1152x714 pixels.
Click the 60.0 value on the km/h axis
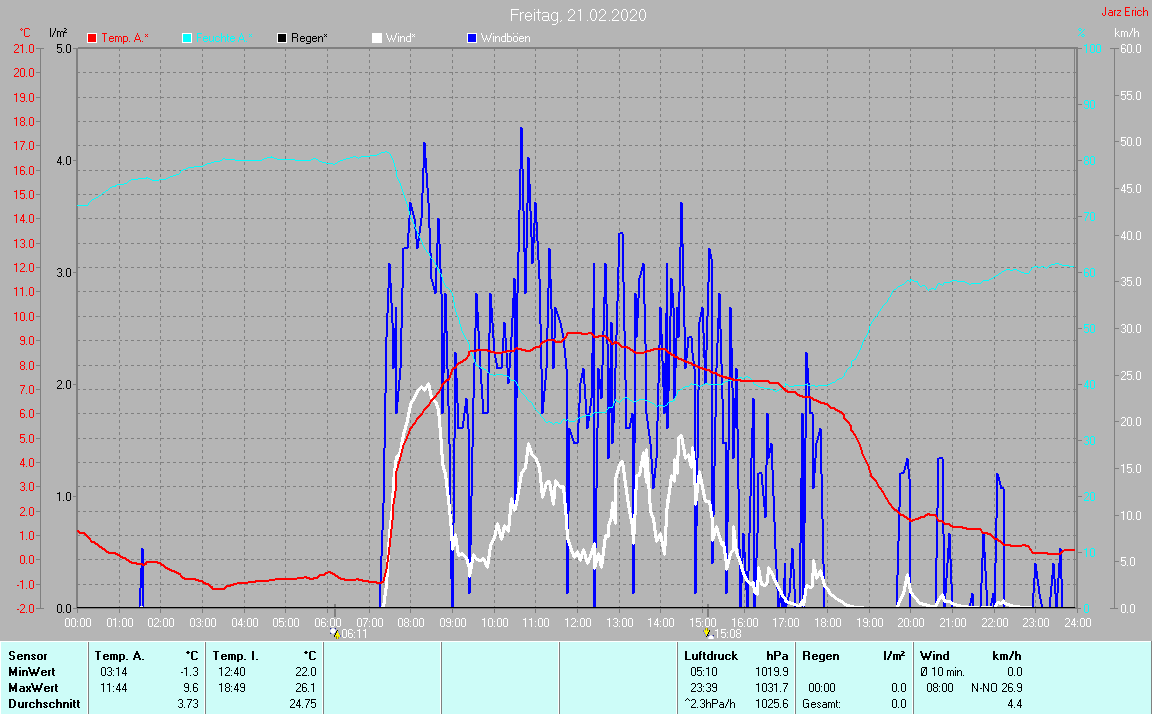1130,48
